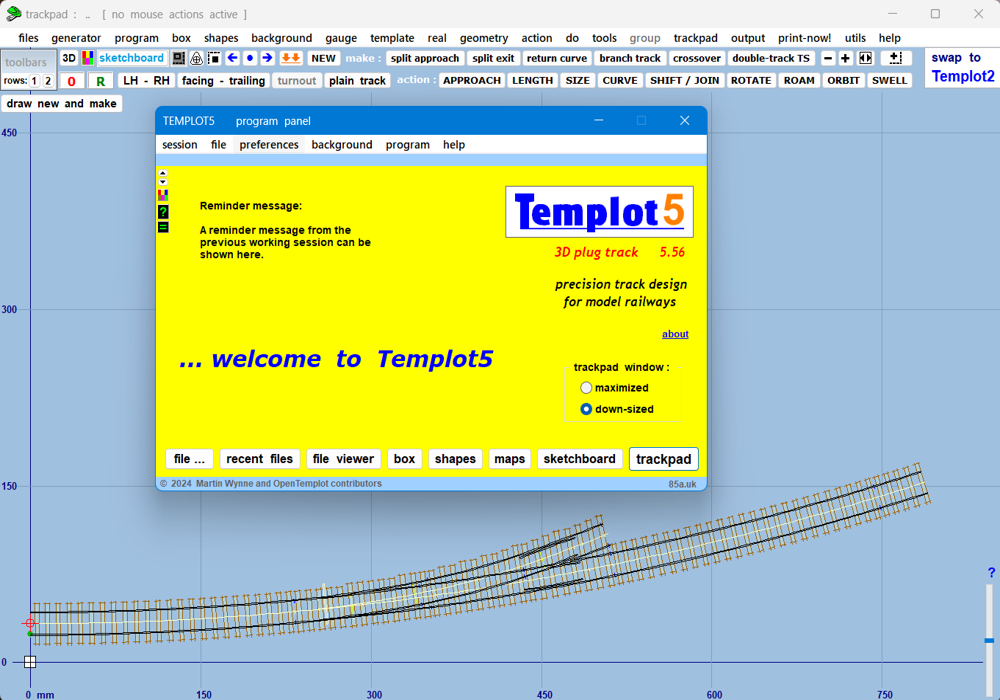Open the utils menu
Viewport: 1000px width, 700px height.
(855, 38)
